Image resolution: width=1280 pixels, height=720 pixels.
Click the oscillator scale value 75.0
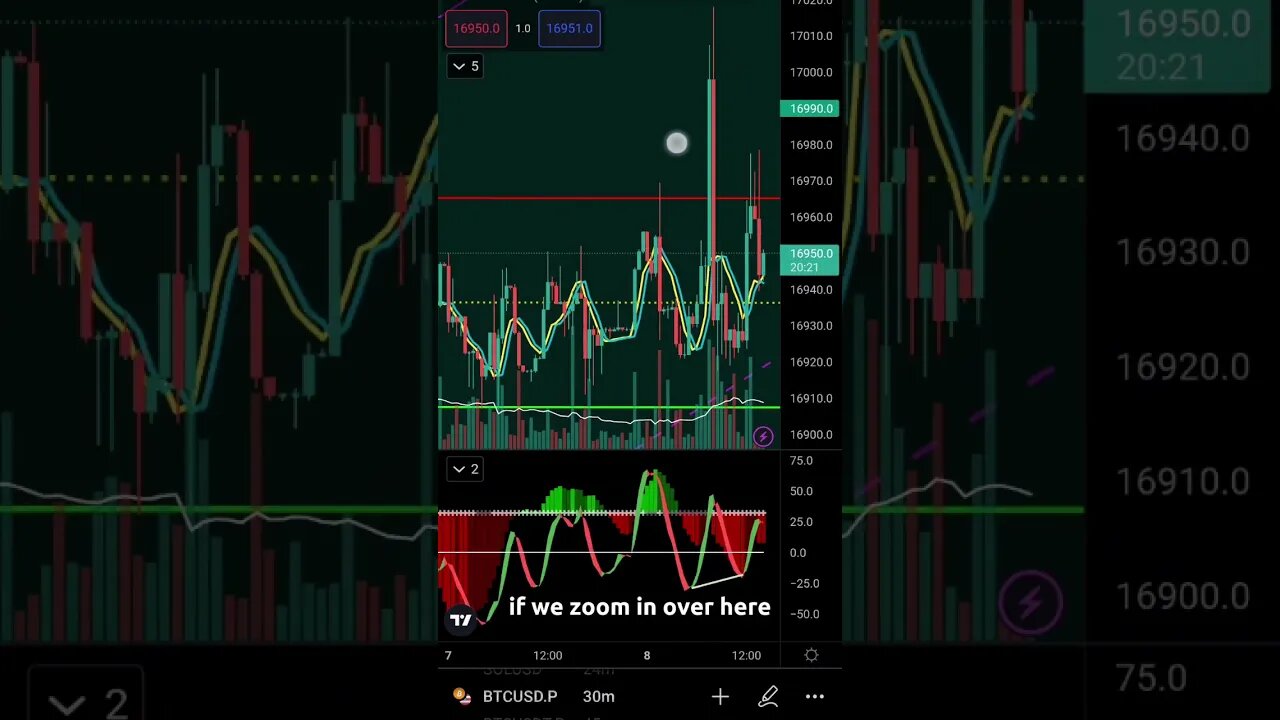[x=801, y=461]
